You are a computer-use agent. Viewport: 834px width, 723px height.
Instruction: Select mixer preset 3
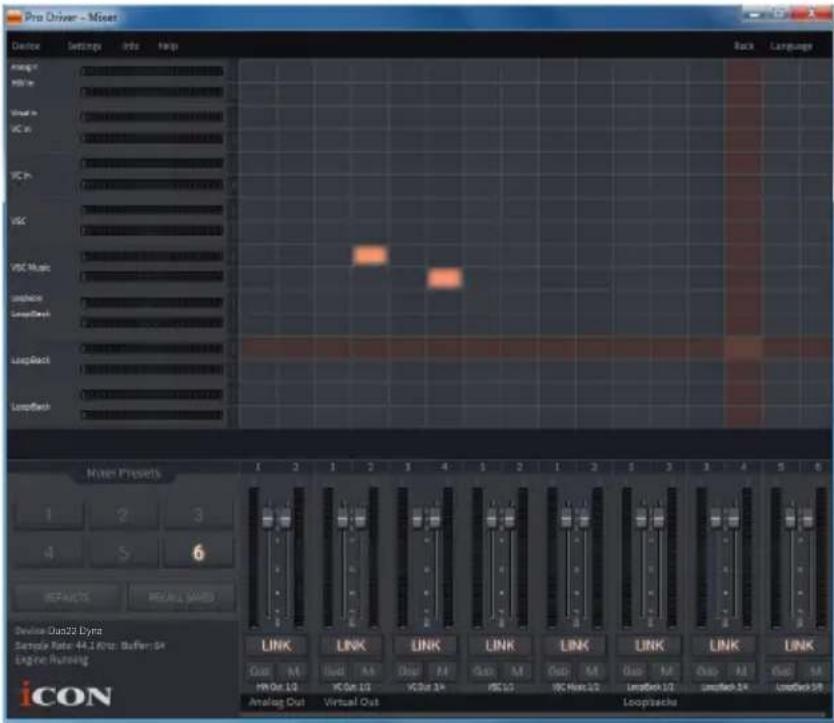[198, 514]
